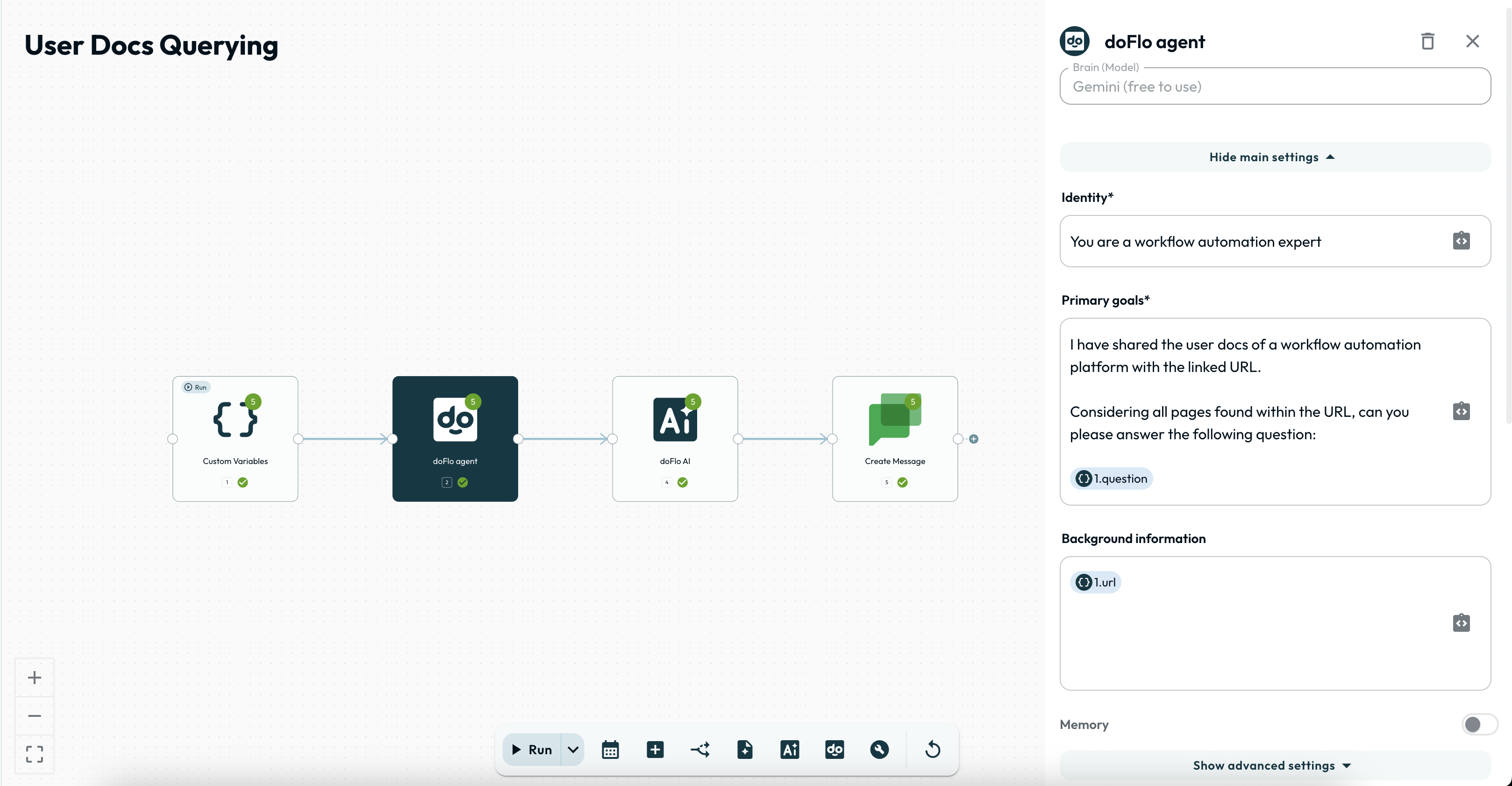Click the branch split icon in toolbar
1512x786 pixels.
coord(699,750)
